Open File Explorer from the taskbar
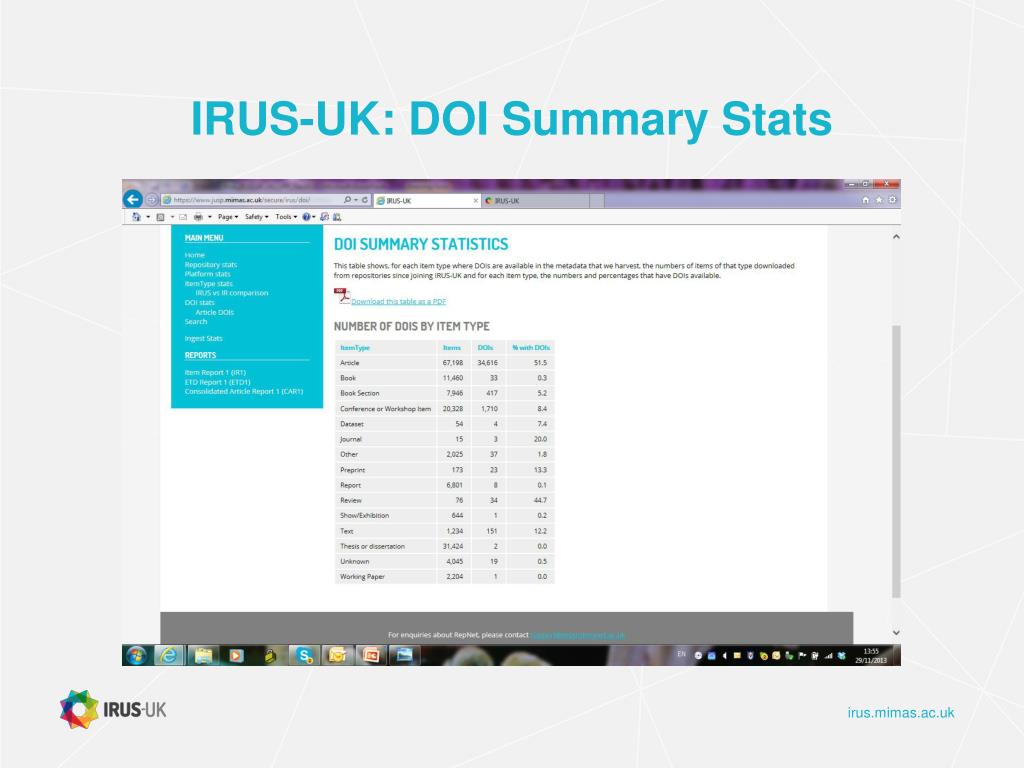 pyautogui.click(x=203, y=655)
